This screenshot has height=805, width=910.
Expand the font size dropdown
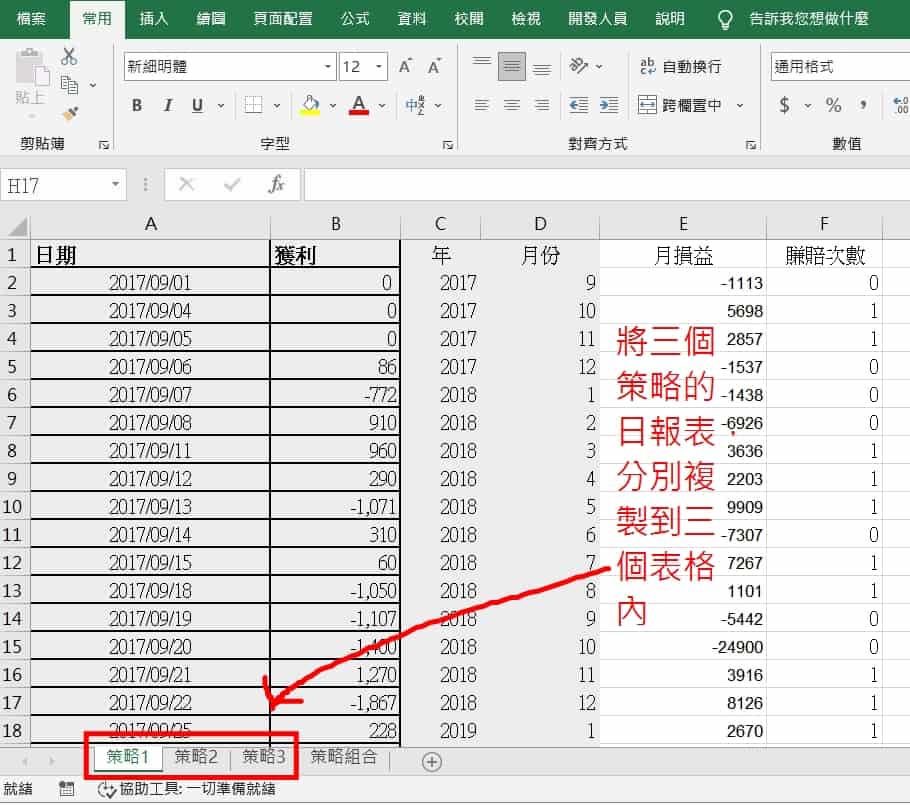(x=379, y=67)
